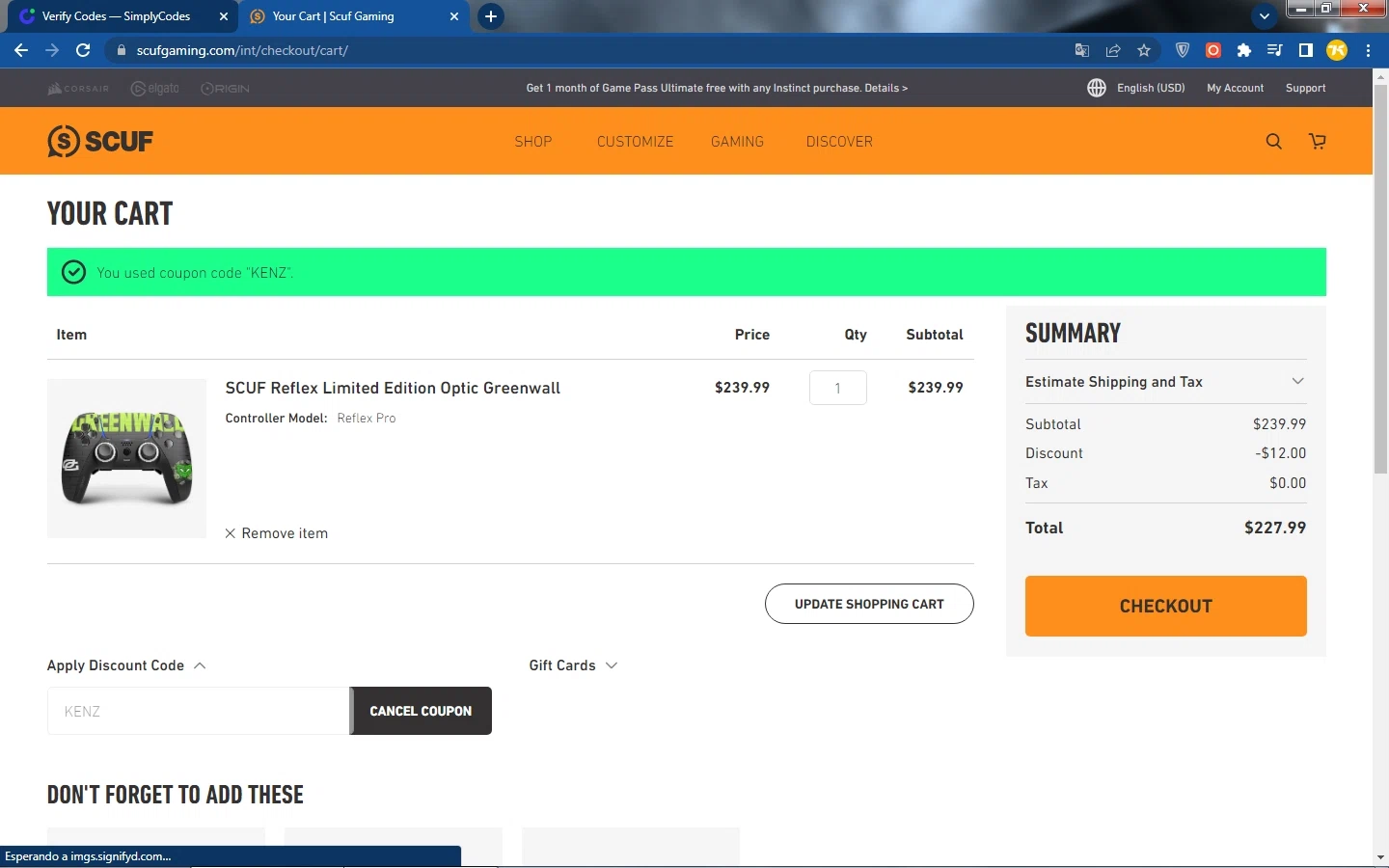Open the SHOP menu
This screenshot has height=868, width=1389.
point(533,142)
